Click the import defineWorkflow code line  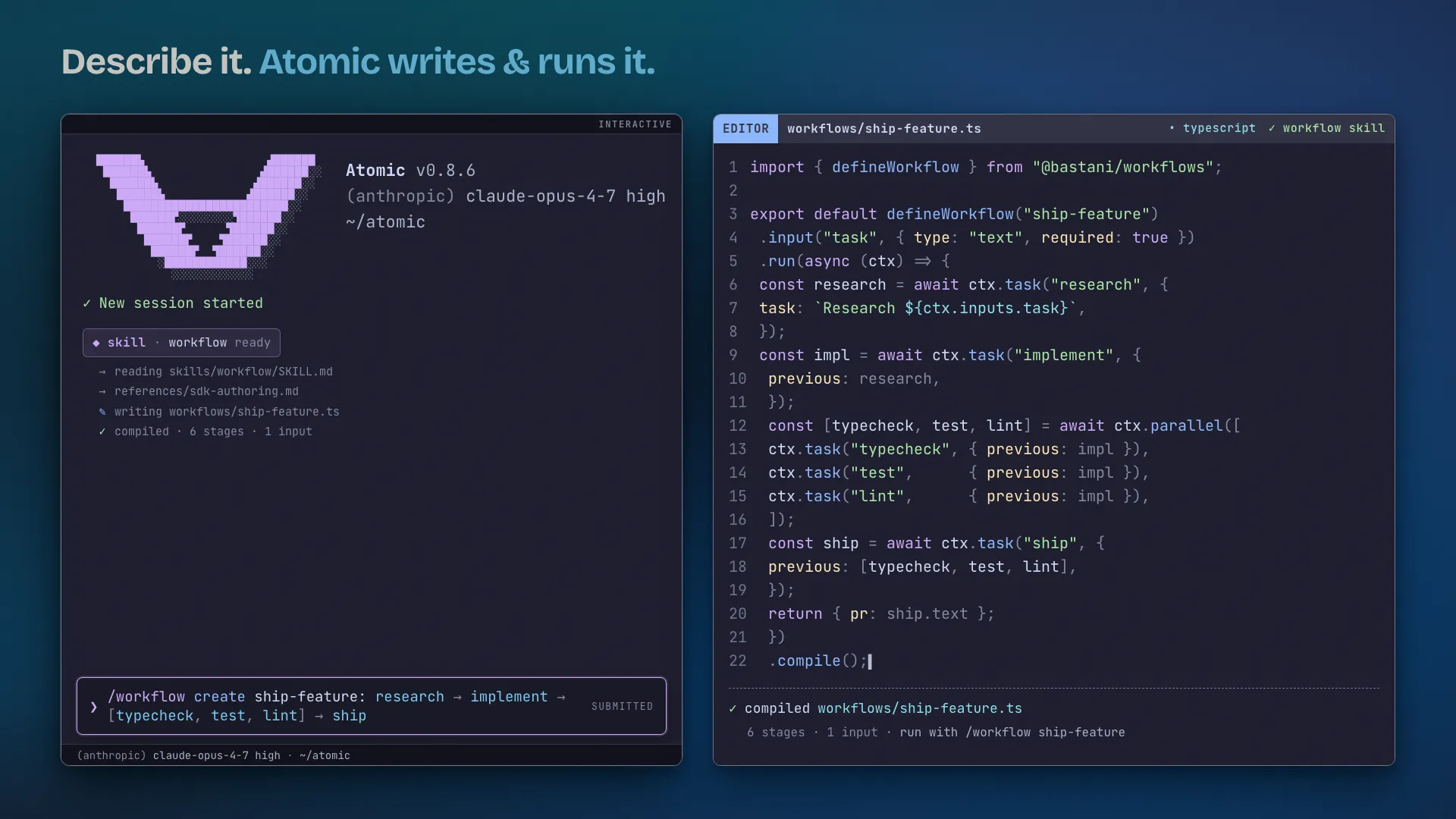[x=987, y=168]
